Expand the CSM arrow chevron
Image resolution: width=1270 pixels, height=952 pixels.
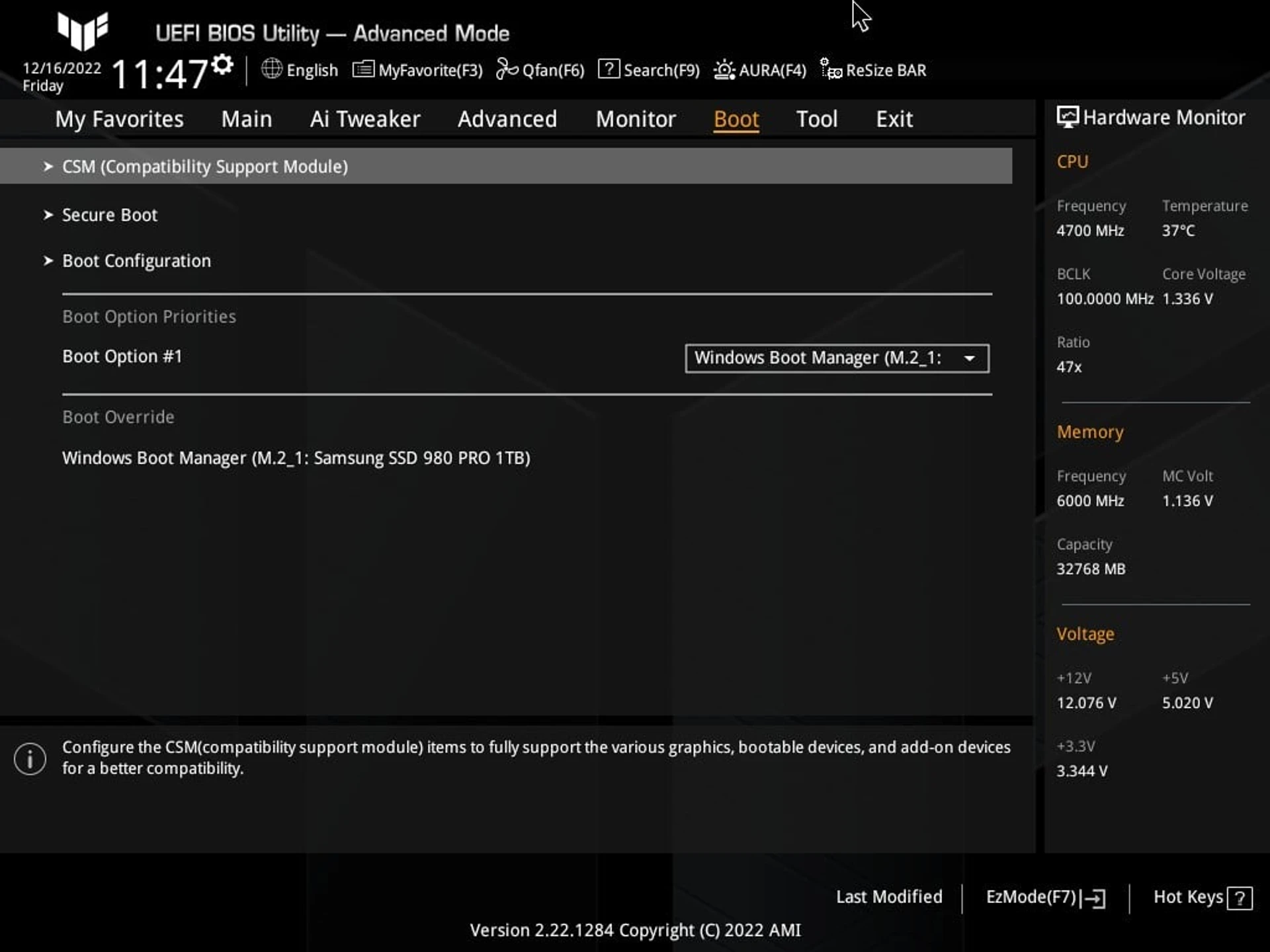(48, 167)
